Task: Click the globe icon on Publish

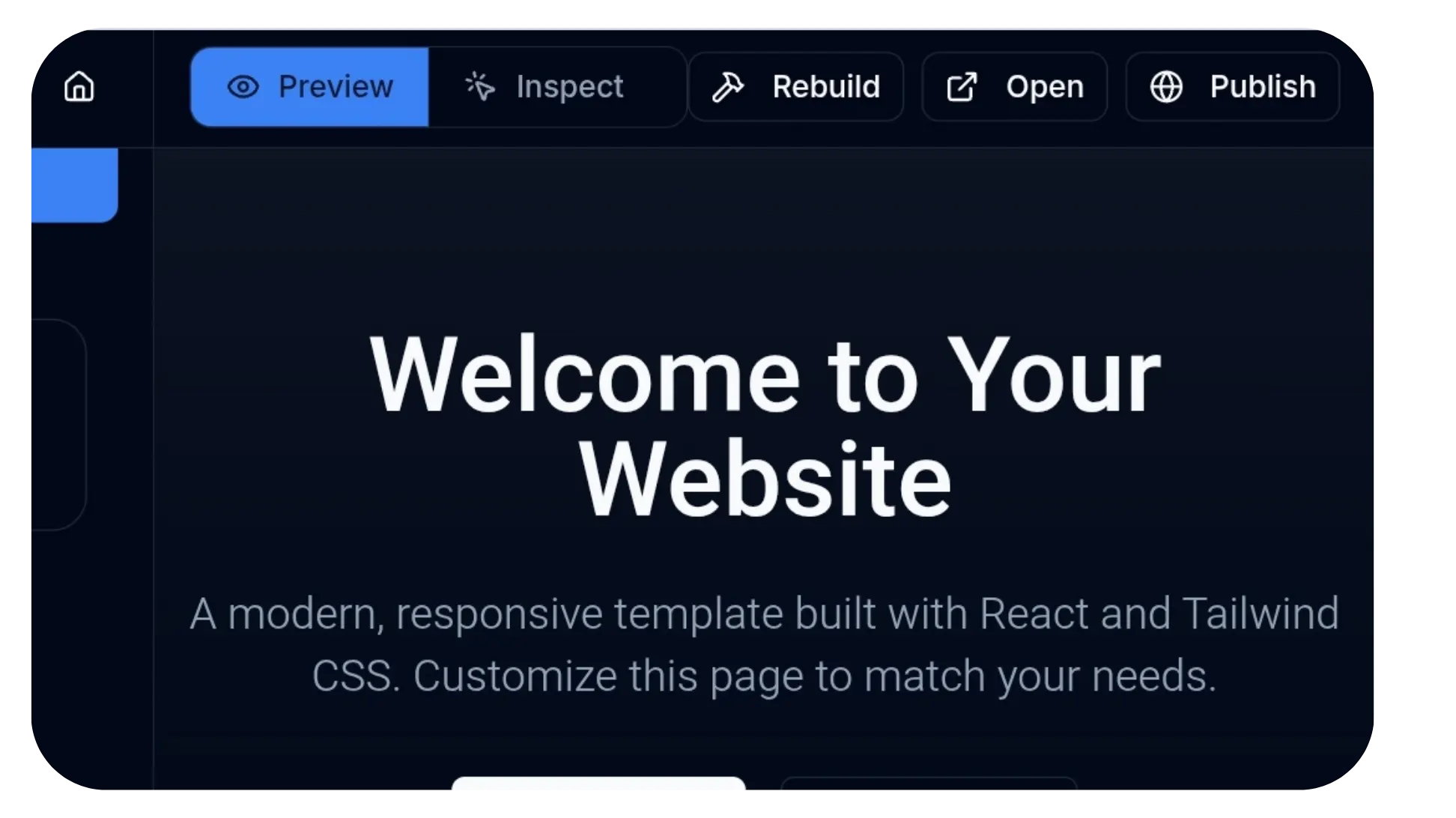Action: click(1166, 87)
